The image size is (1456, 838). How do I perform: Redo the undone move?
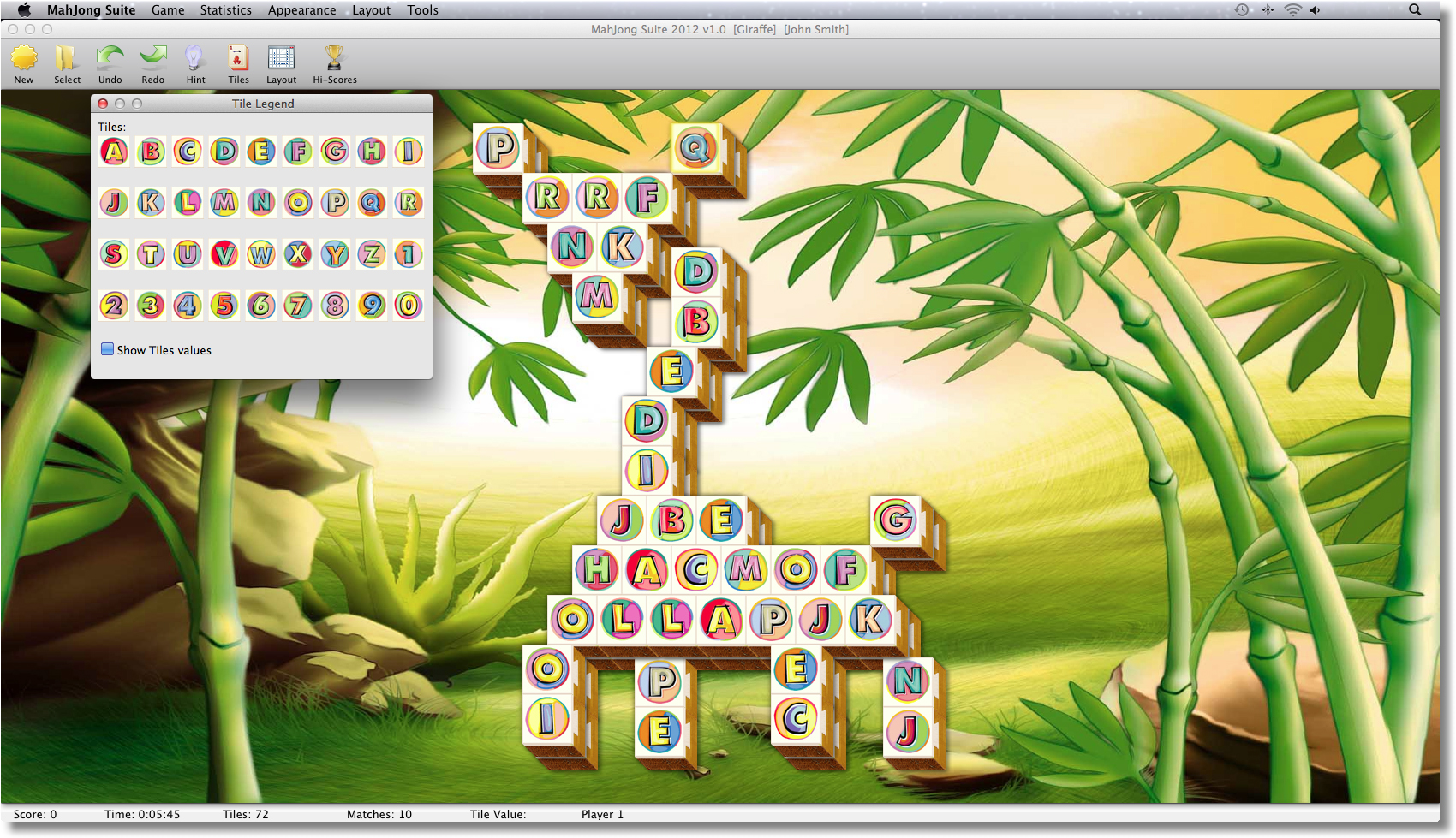[152, 62]
